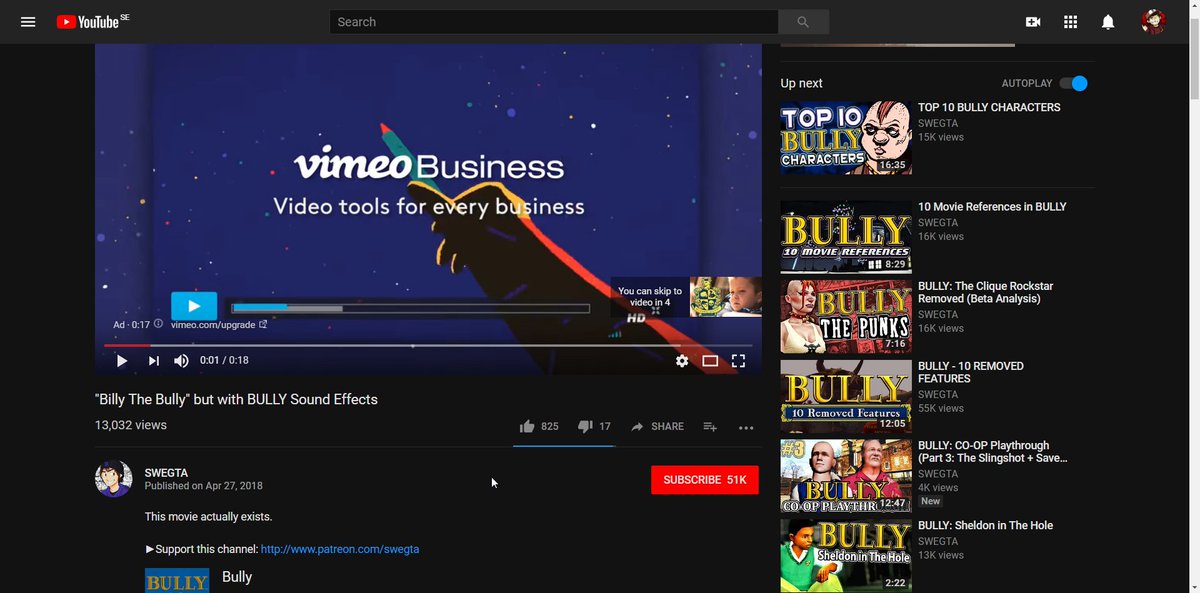Click the ad info icon next to Ad timer
1200x593 pixels.
click(x=158, y=324)
